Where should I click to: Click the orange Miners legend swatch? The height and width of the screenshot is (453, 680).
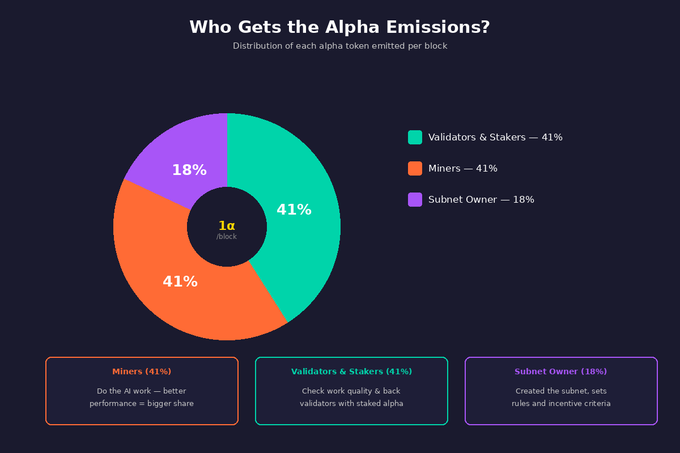415,168
